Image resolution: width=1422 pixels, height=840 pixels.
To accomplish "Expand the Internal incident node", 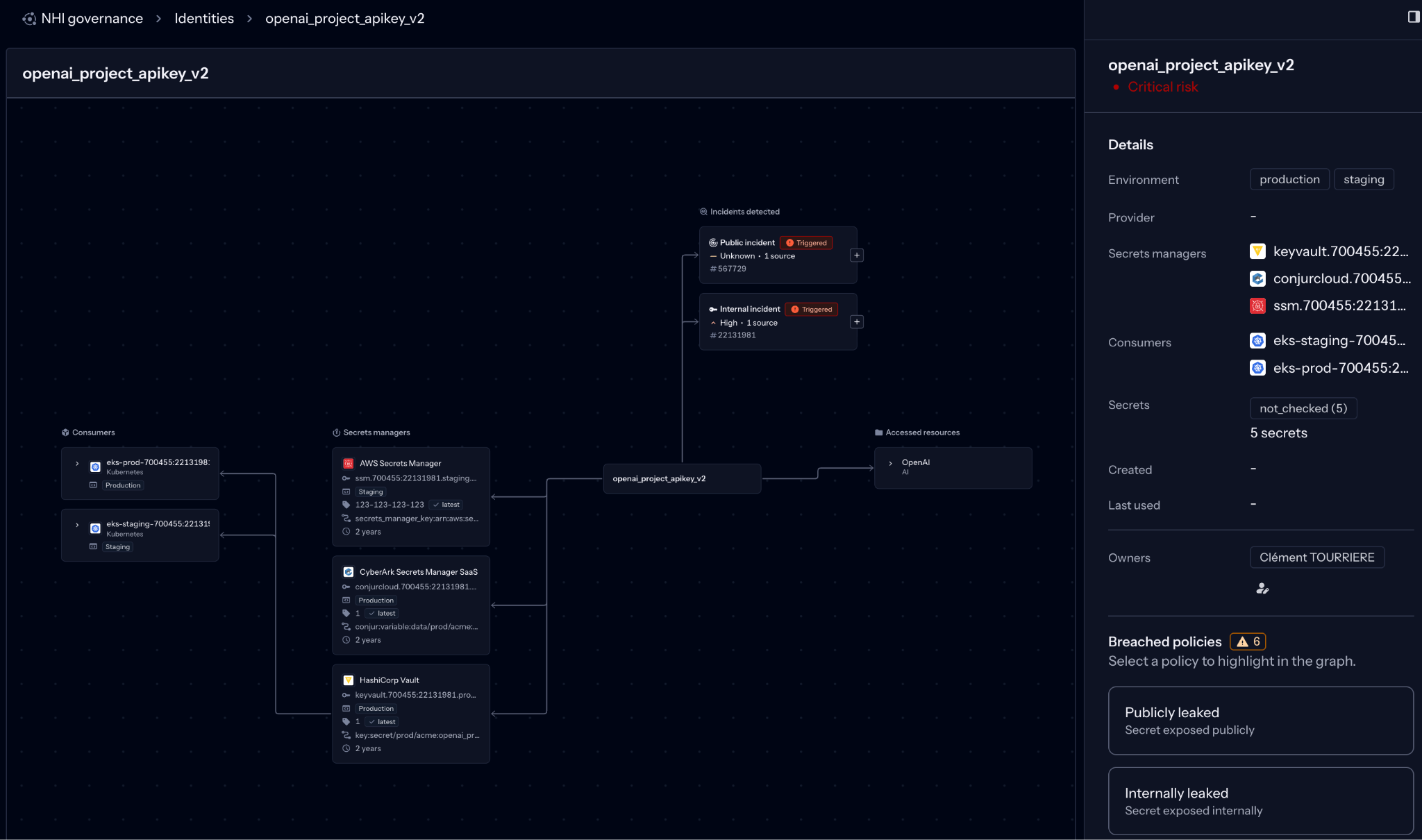I will click(857, 322).
